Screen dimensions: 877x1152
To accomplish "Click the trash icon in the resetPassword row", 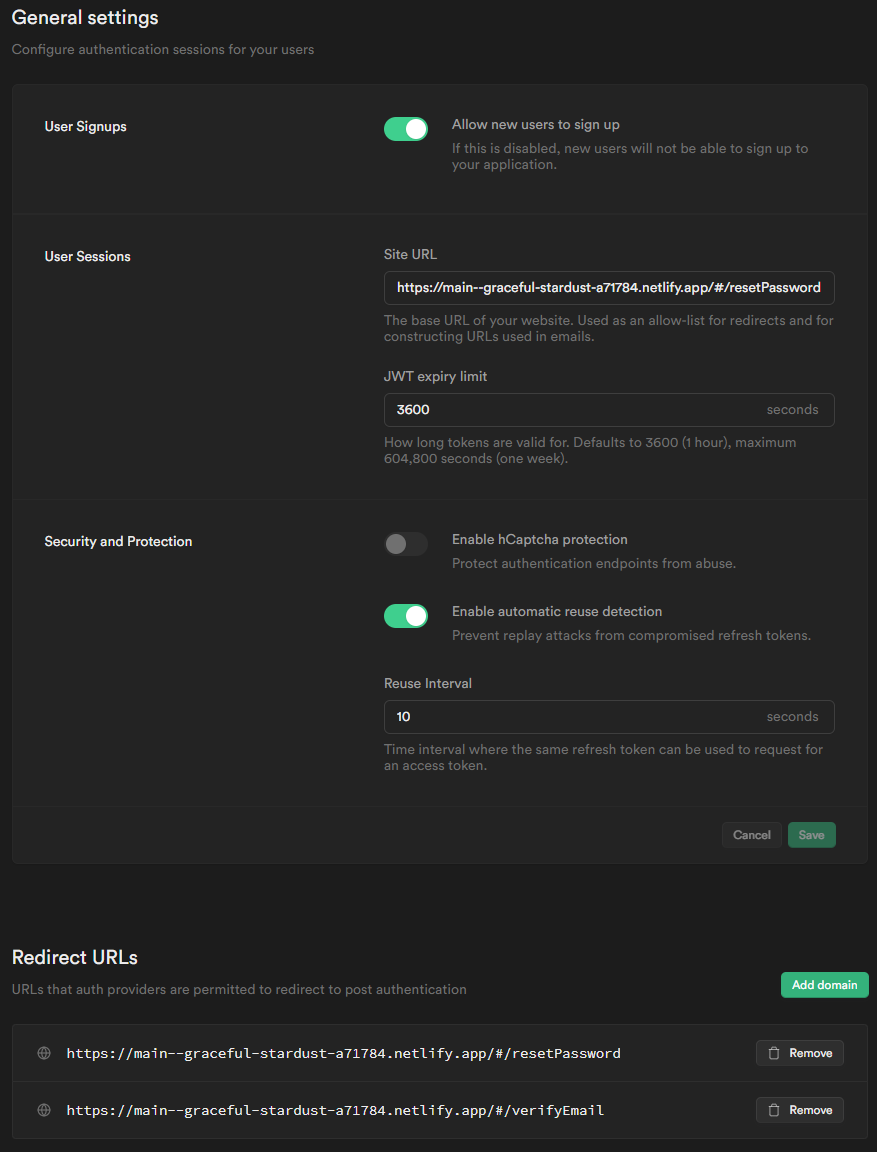I will [x=774, y=1053].
